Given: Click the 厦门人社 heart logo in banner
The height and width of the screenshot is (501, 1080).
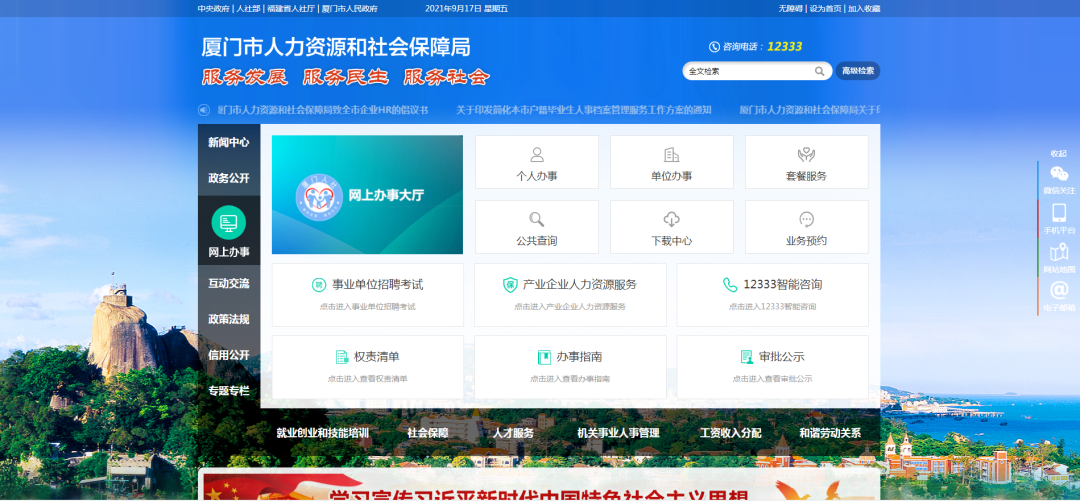Looking at the screenshot, I should (320, 198).
